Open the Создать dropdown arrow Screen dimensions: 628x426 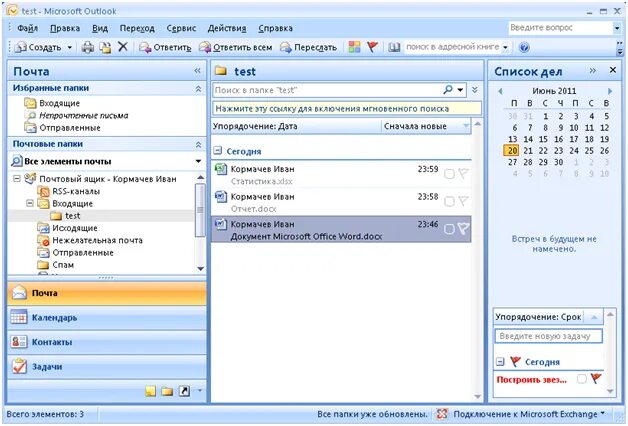(x=70, y=47)
